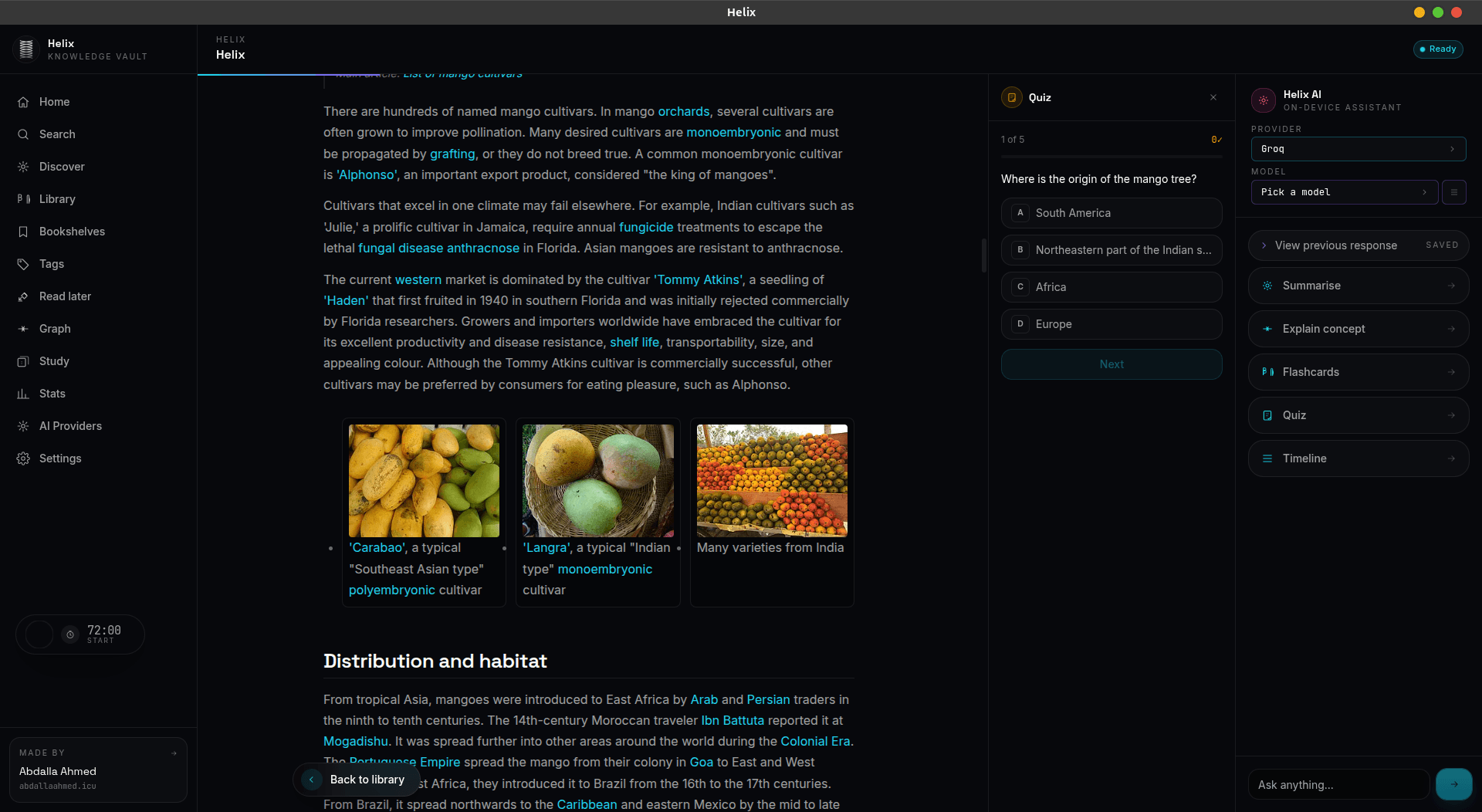
Task: Click the timer clock icon
Action: pyautogui.click(x=70, y=634)
